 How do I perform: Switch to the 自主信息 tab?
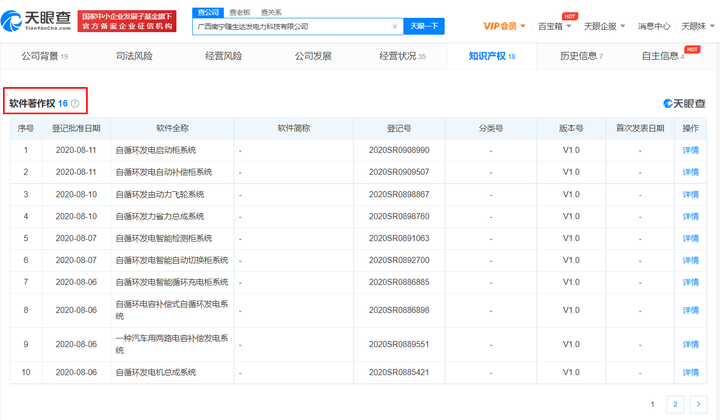coord(663,56)
